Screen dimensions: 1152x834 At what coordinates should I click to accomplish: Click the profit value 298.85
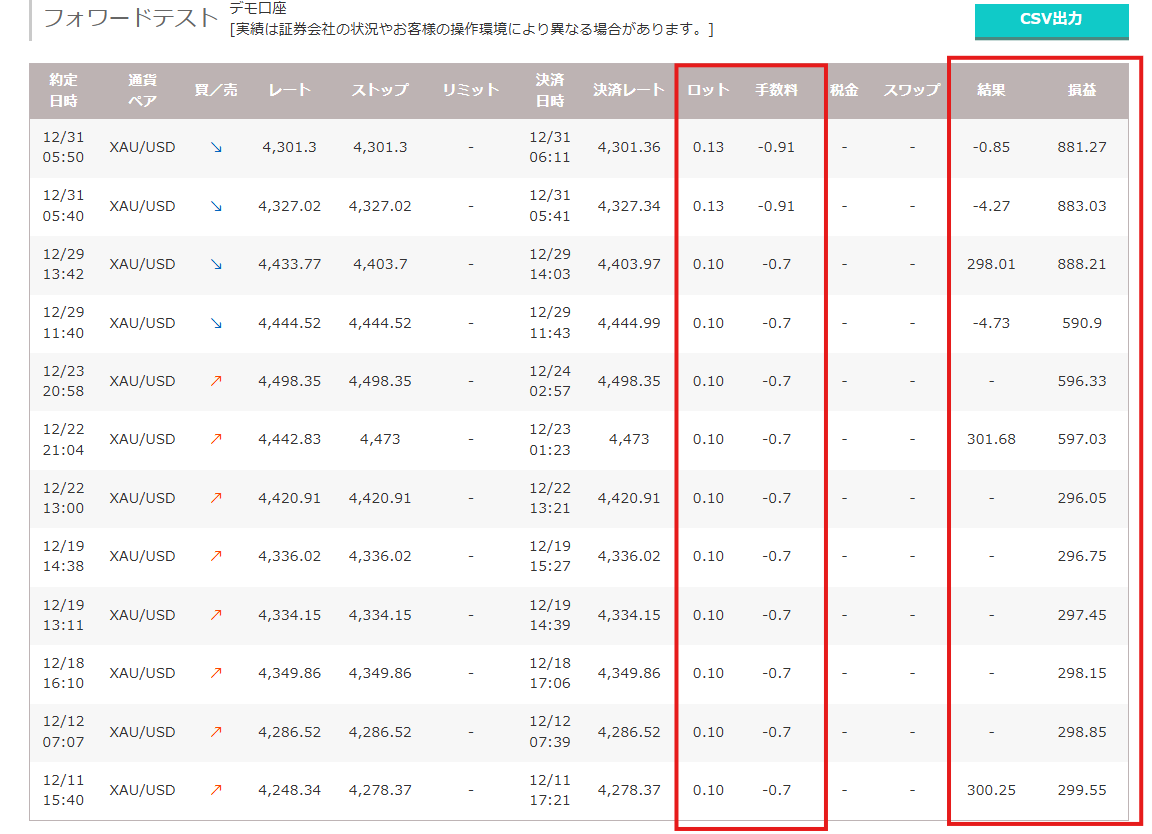click(x=1081, y=732)
